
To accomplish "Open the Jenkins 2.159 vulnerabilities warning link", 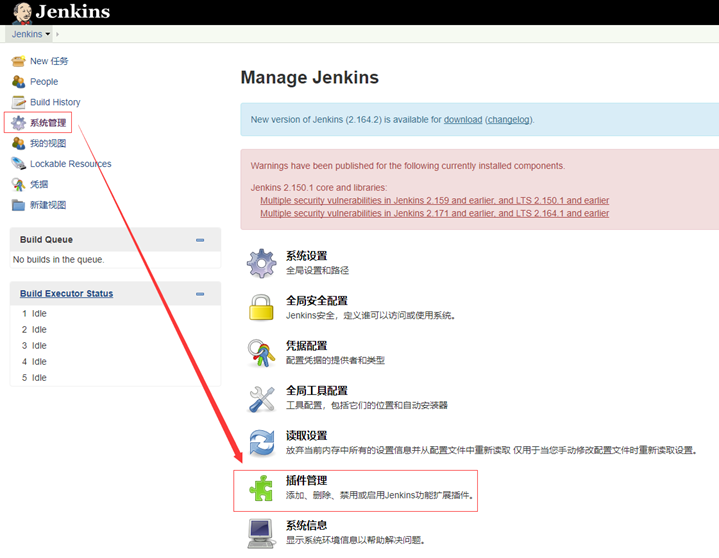I will point(435,200).
